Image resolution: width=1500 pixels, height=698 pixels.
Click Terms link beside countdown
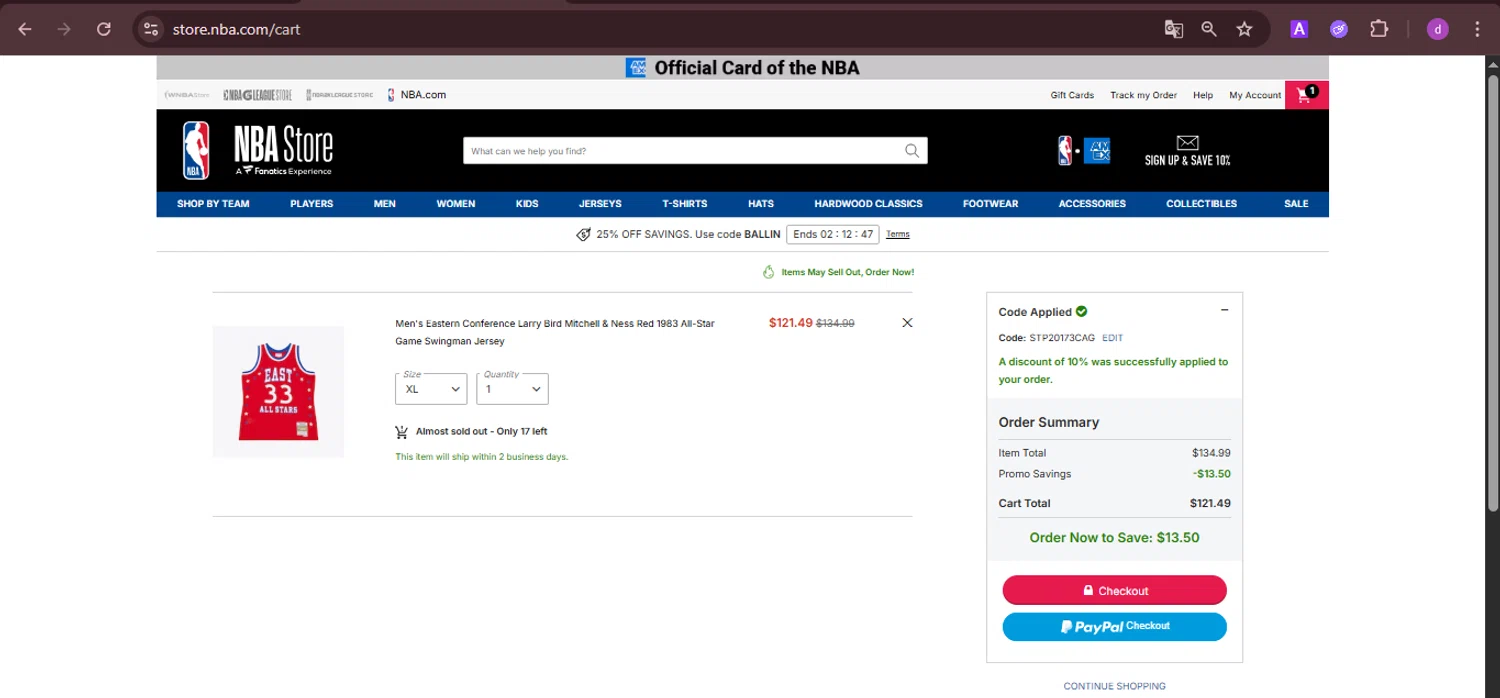(898, 234)
